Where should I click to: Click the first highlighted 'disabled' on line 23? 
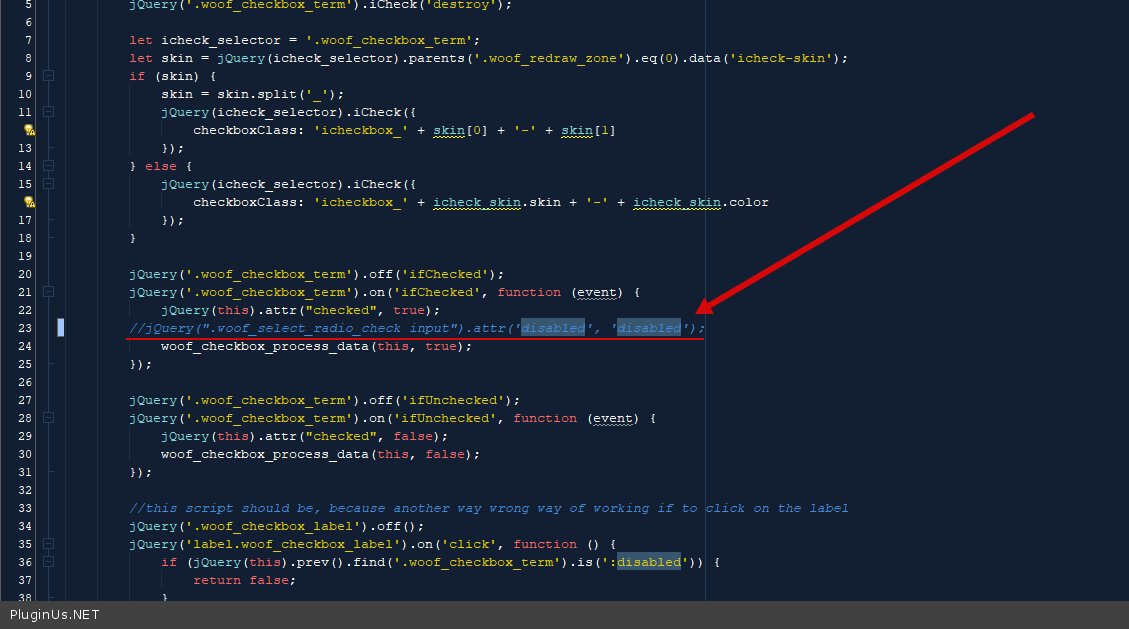click(x=552, y=328)
